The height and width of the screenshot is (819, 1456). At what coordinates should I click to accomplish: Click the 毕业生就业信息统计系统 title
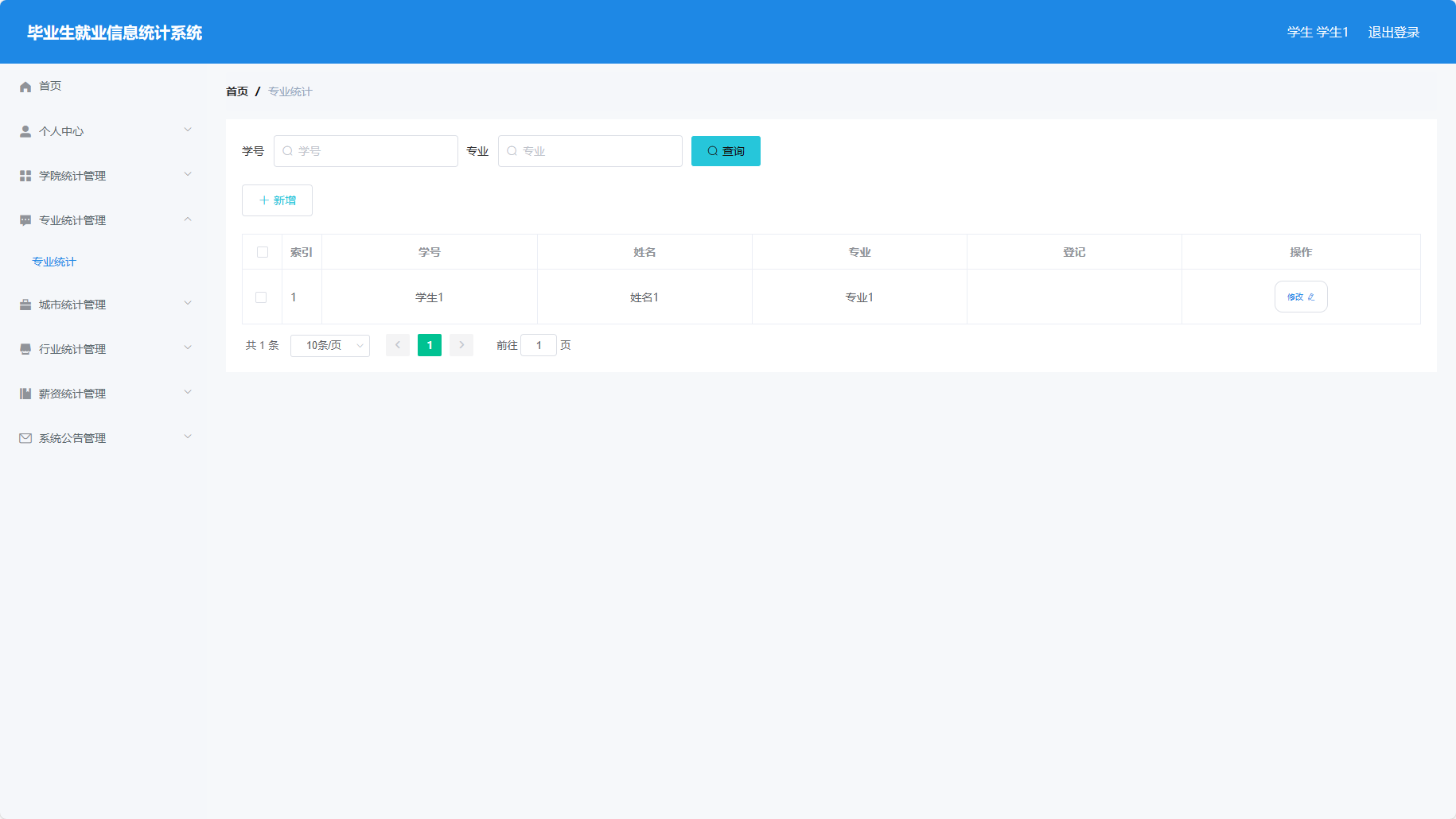115,33
